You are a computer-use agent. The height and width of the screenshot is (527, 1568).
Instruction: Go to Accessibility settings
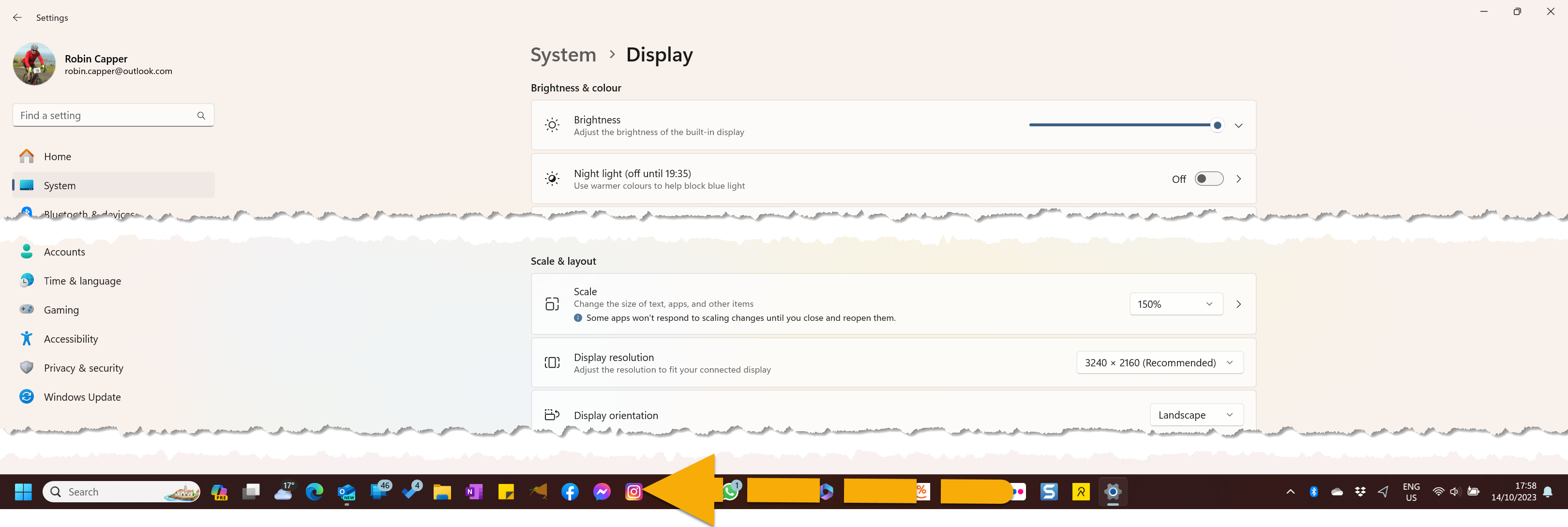pos(71,339)
